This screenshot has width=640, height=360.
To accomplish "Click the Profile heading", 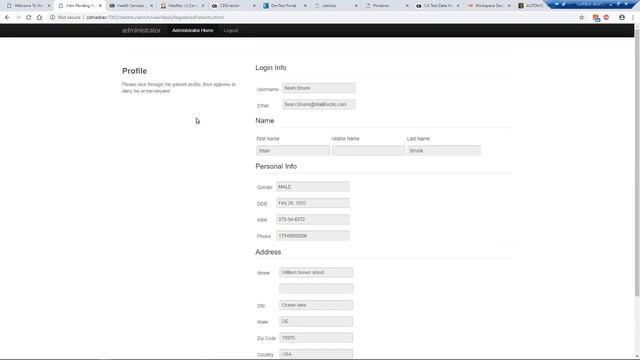I will pos(134,71).
